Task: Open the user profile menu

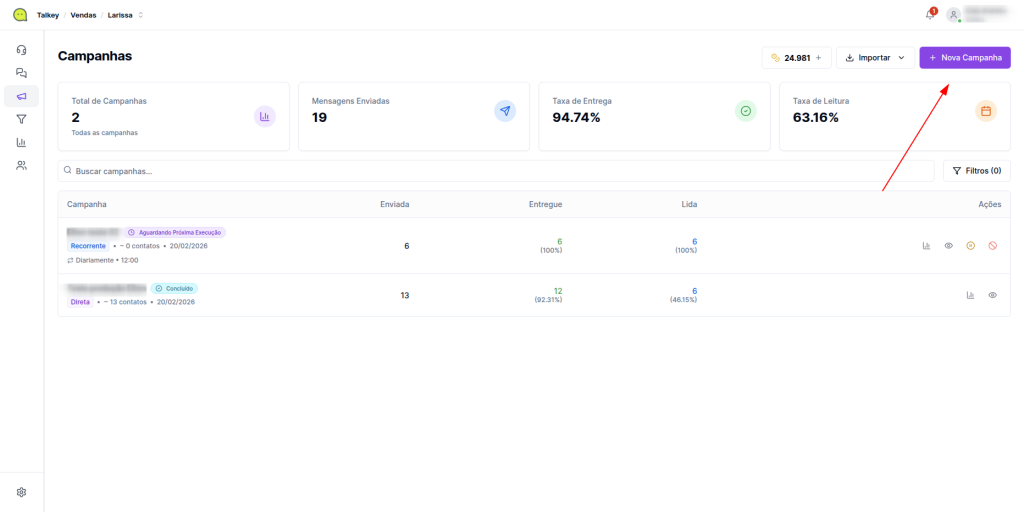Action: pyautogui.click(x=980, y=15)
